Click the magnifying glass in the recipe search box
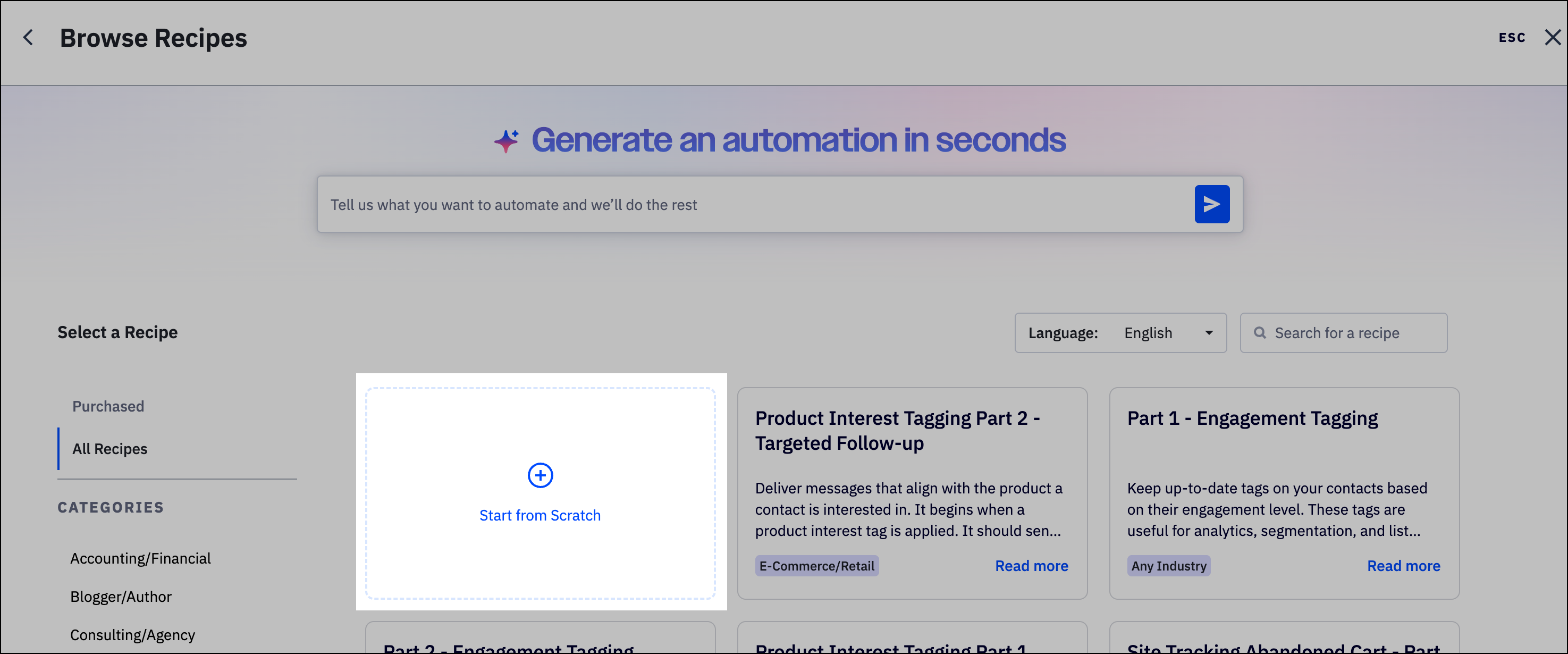 (1260, 332)
